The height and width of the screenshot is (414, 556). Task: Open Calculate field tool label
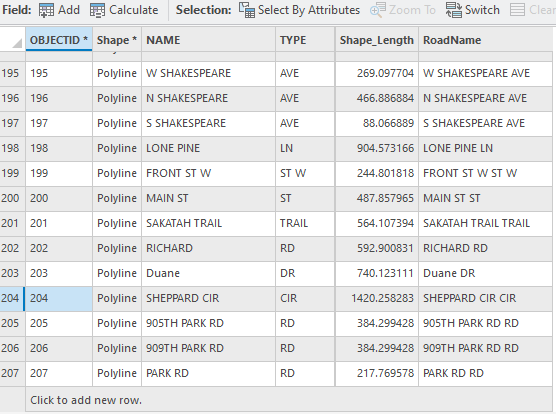click(134, 10)
